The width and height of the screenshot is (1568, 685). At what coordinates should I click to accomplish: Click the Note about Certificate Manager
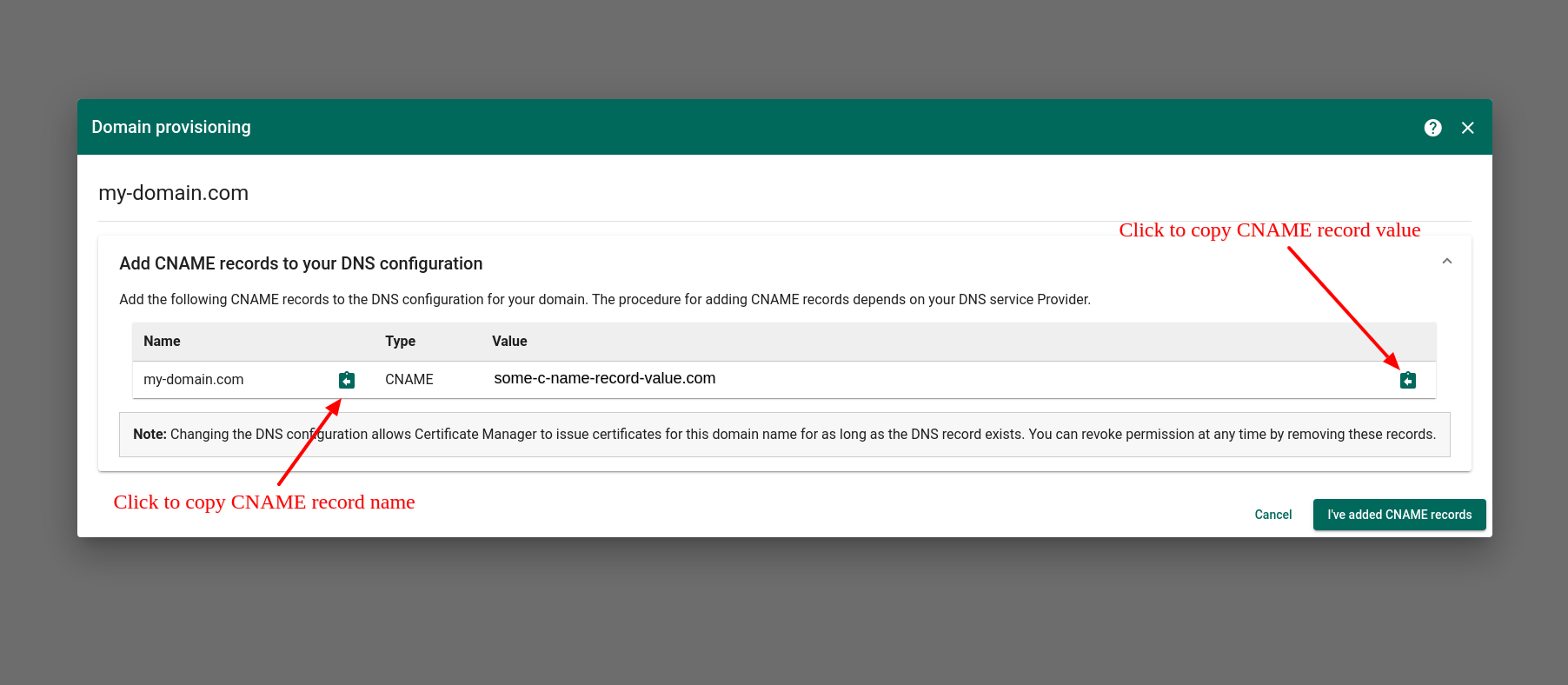click(784, 435)
